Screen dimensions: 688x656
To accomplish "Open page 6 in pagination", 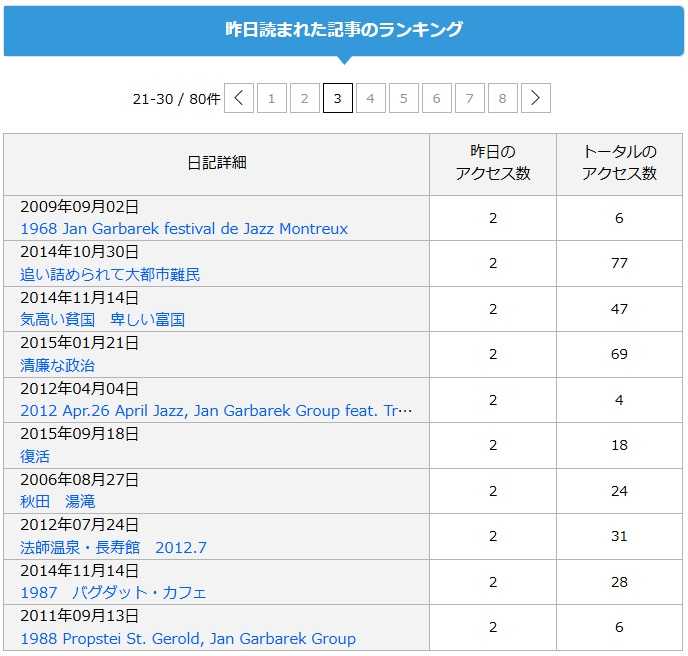I will (437, 98).
